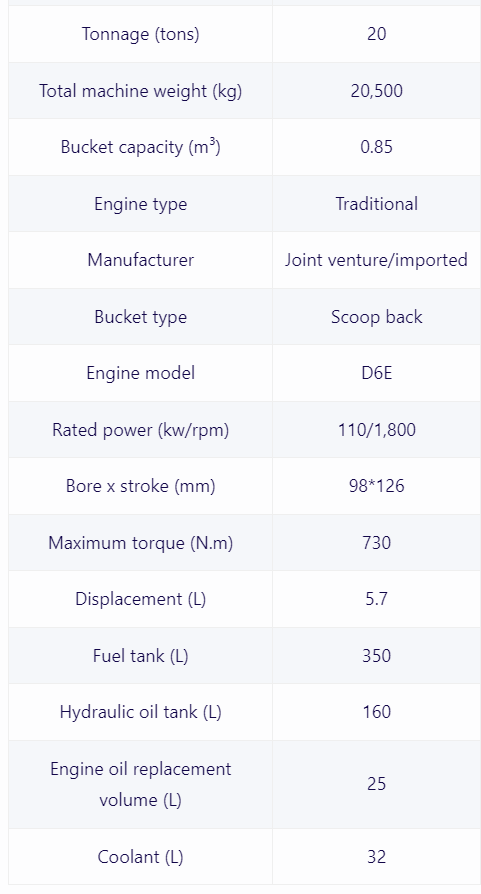Image resolution: width=481 pixels, height=894 pixels.
Task: Click the Rated power (kw/rpm) label
Action: point(140,430)
